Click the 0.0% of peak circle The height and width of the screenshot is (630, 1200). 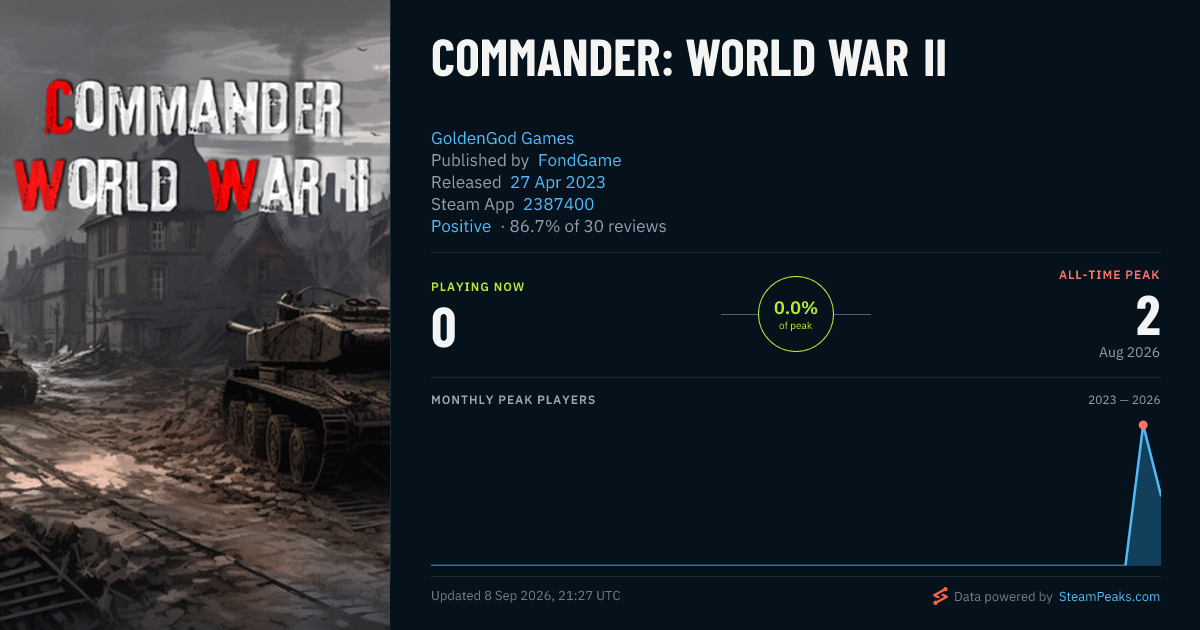(796, 314)
